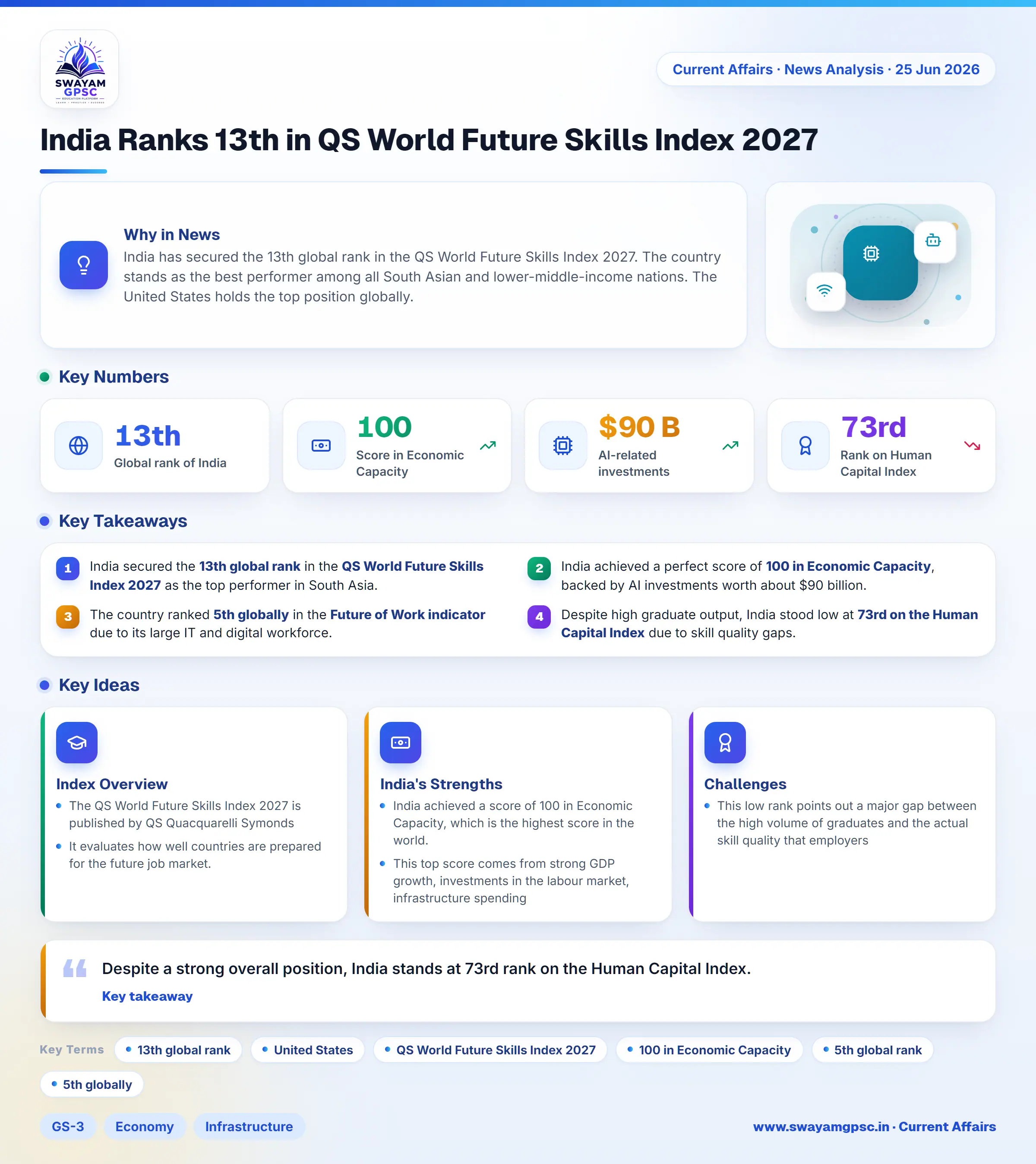Click the globe icon beside Global rank of India
Screen dimensions: 1036x1164
(x=79, y=445)
